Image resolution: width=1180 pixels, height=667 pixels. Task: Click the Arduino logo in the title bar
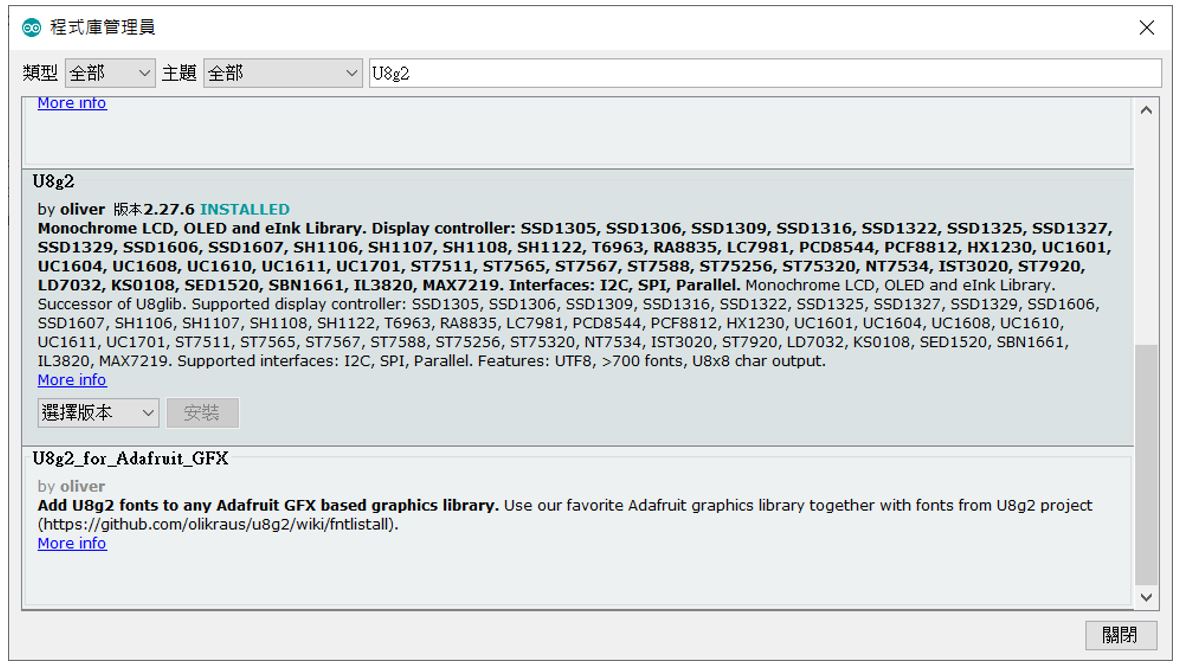pyautogui.click(x=32, y=28)
